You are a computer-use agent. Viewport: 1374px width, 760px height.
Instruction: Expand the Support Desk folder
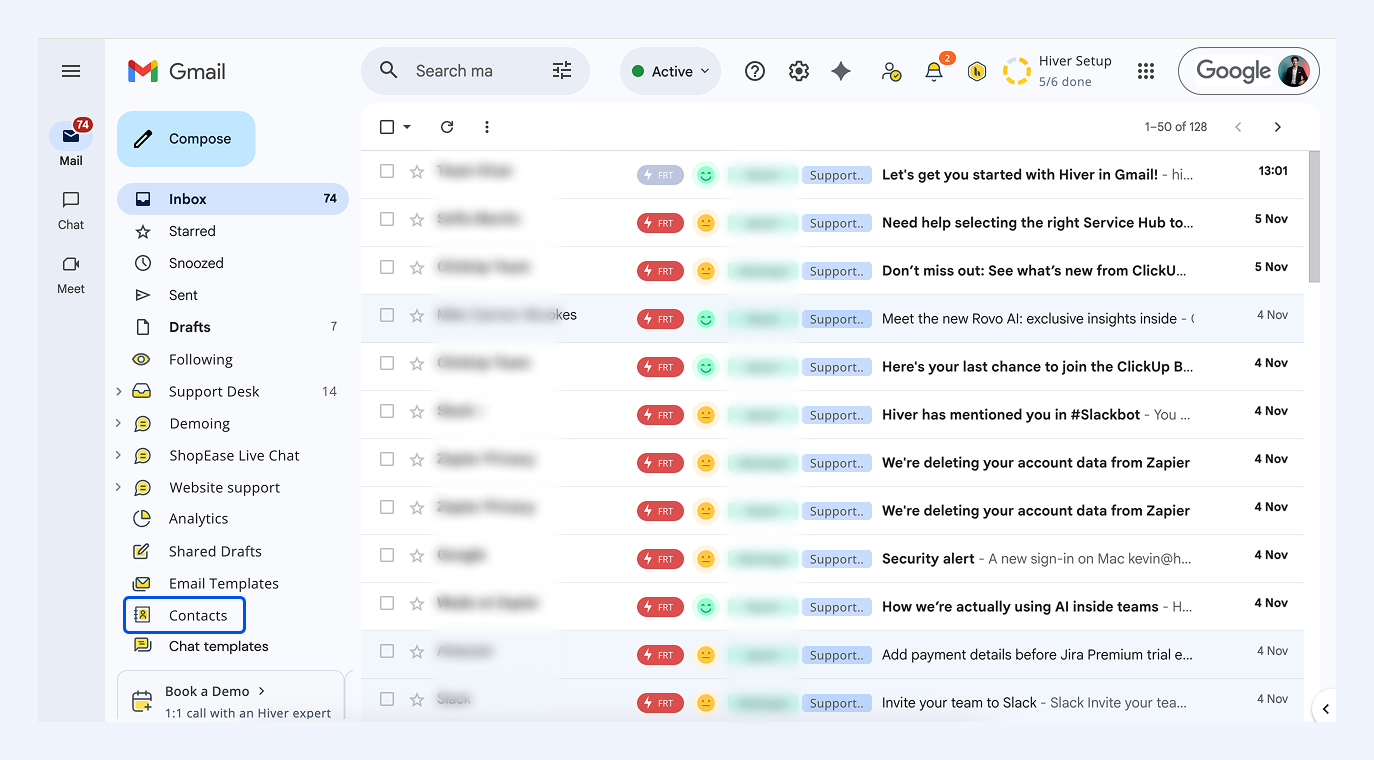118,391
